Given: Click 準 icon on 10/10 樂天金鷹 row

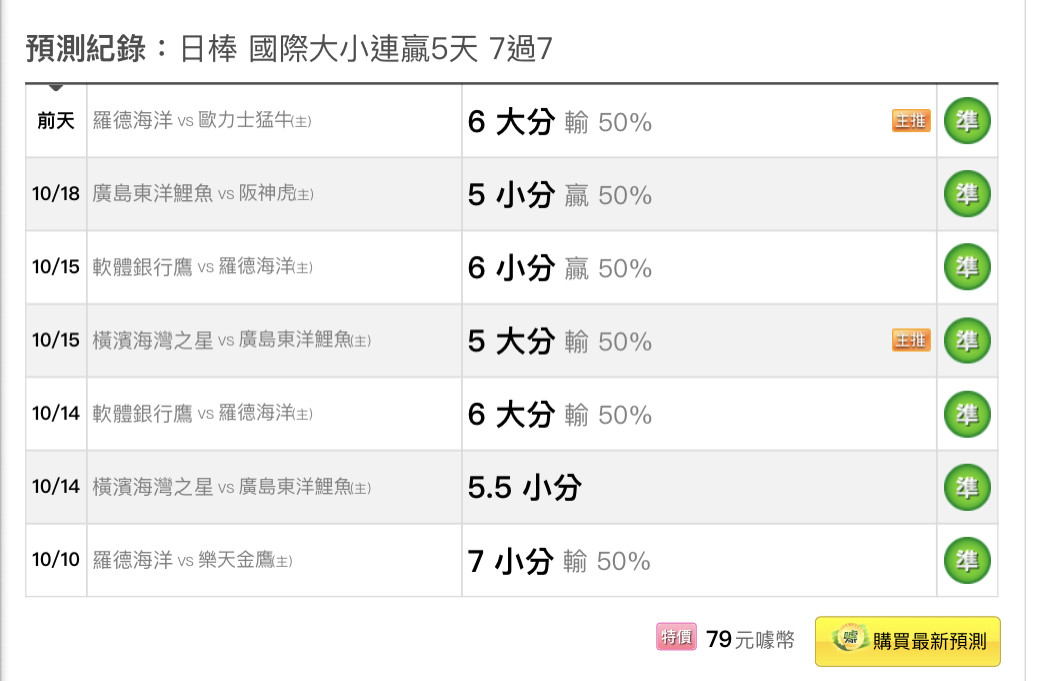Looking at the screenshot, I should click(x=967, y=560).
